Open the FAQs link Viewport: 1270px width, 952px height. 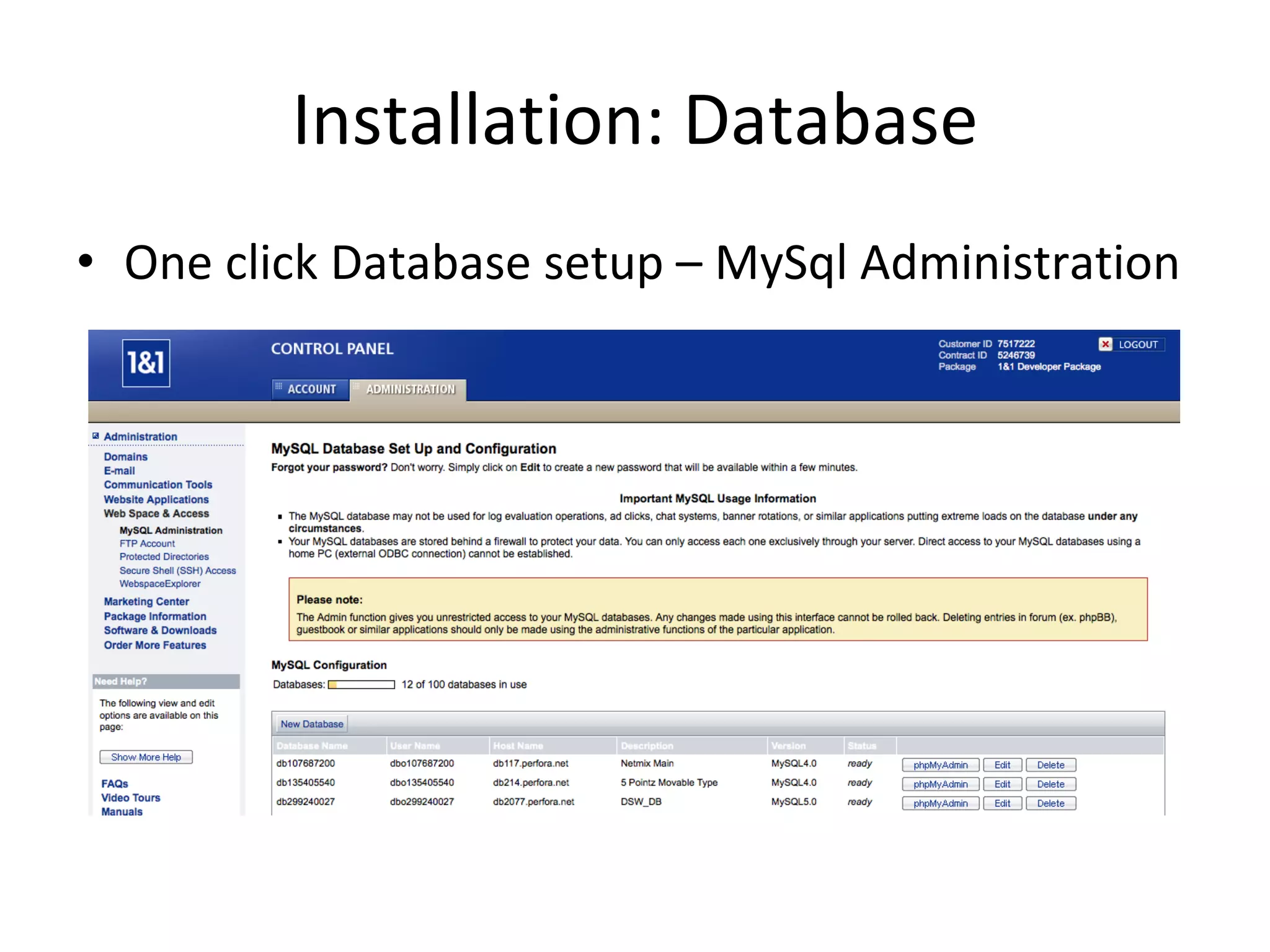tap(114, 784)
